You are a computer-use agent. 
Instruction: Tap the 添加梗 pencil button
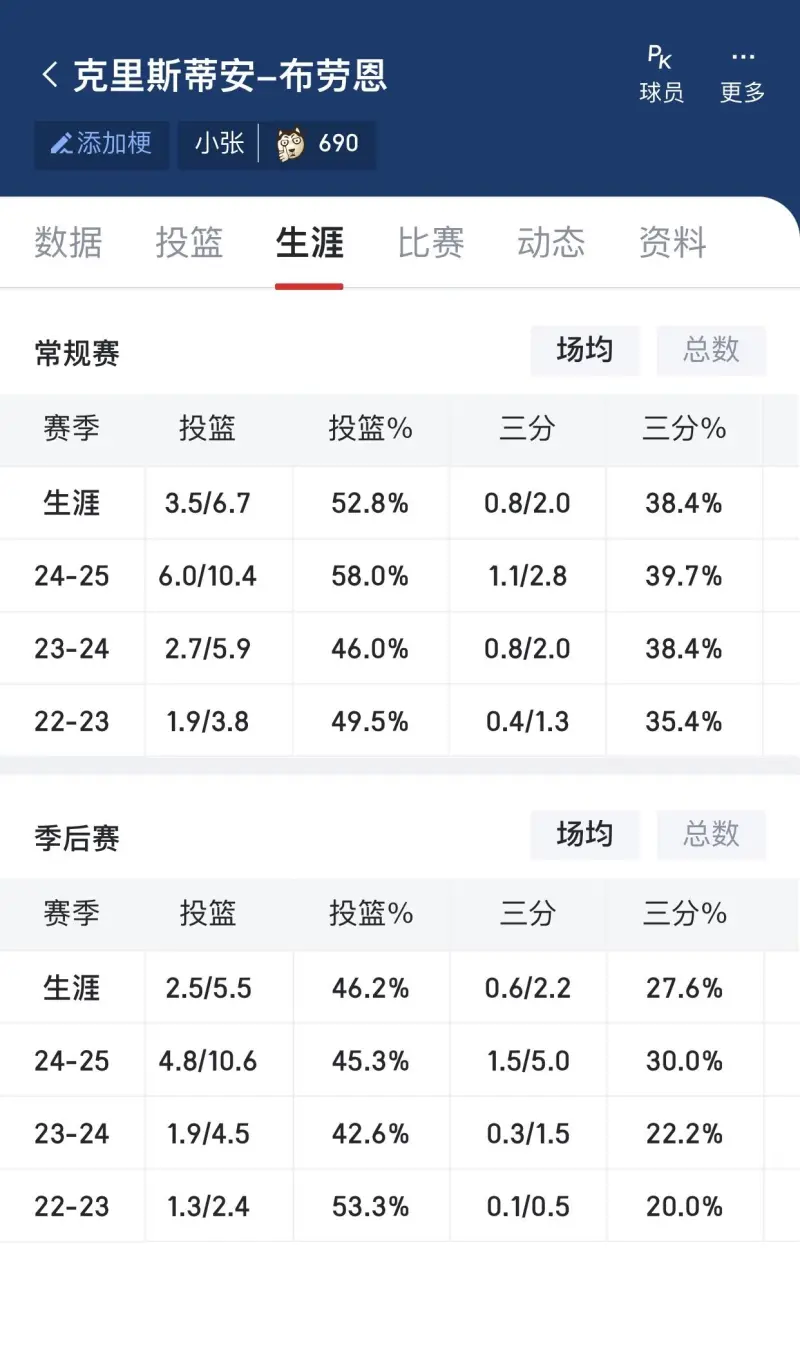102,144
